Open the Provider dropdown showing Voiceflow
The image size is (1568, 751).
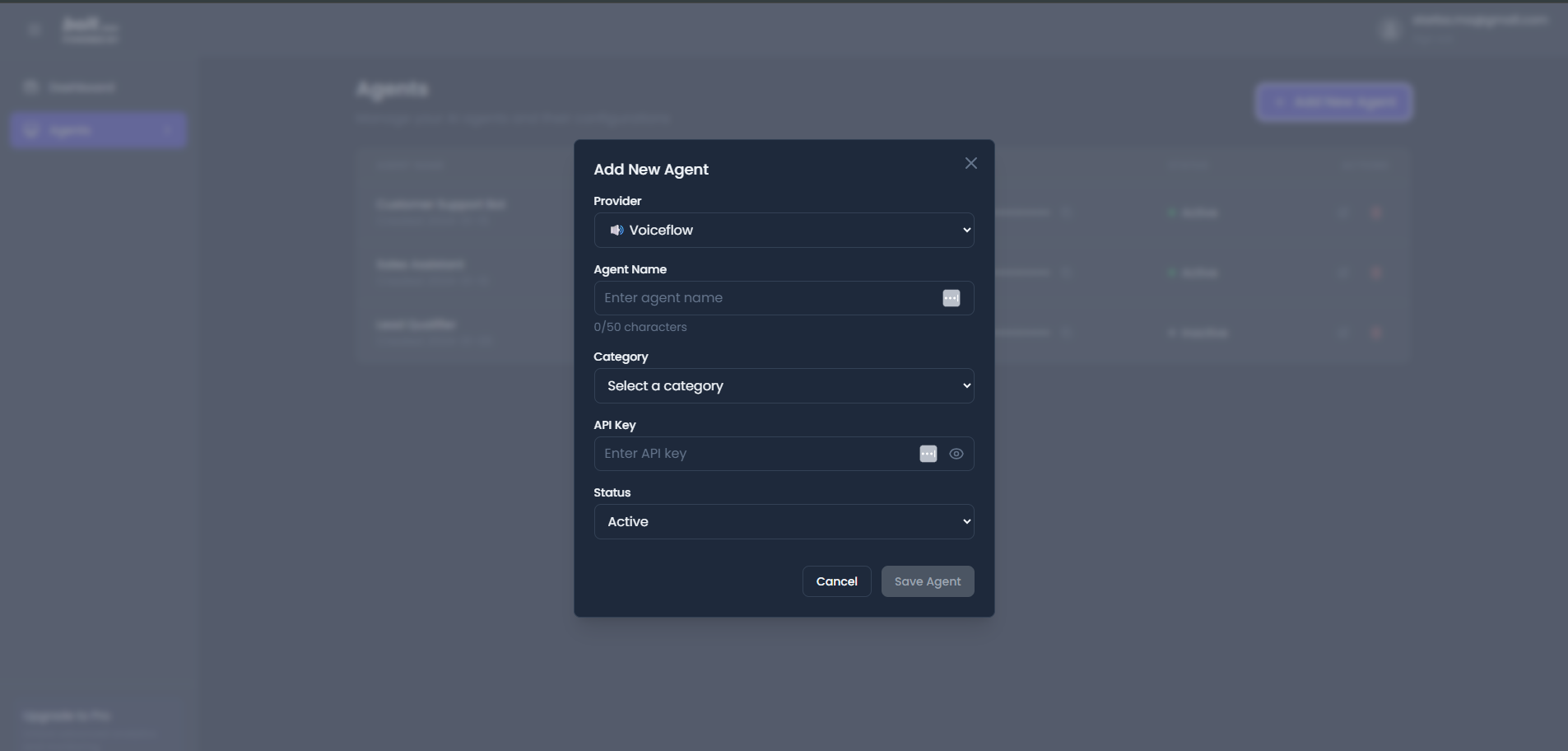coord(784,230)
